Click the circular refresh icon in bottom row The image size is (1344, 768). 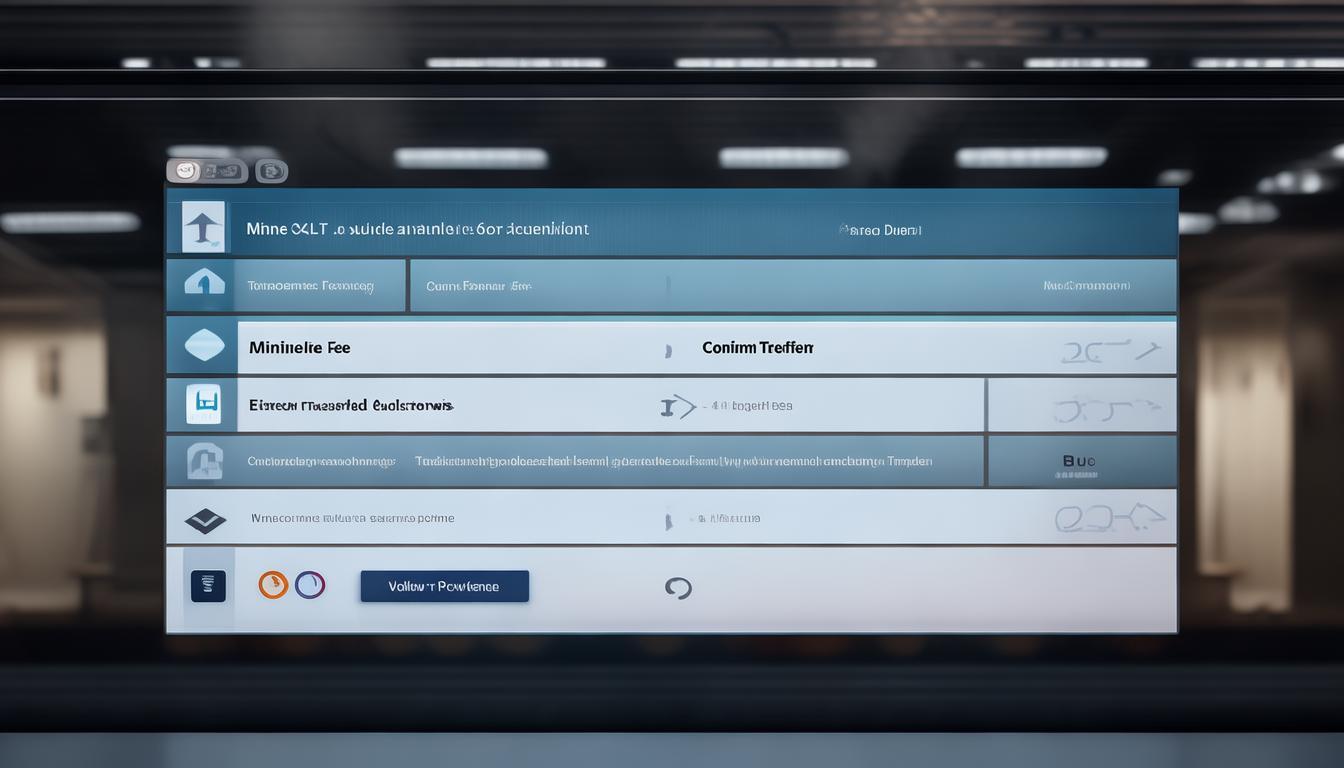[678, 588]
